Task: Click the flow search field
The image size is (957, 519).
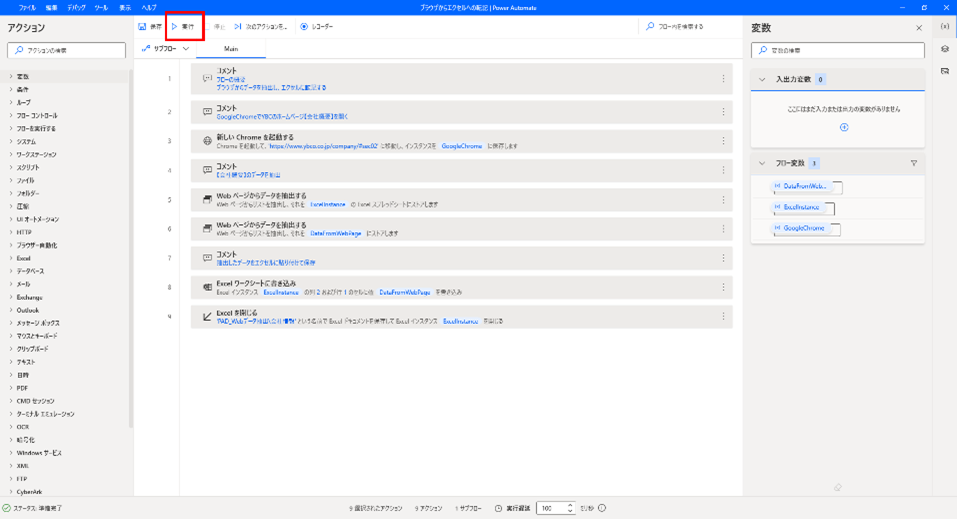Action: pos(688,26)
